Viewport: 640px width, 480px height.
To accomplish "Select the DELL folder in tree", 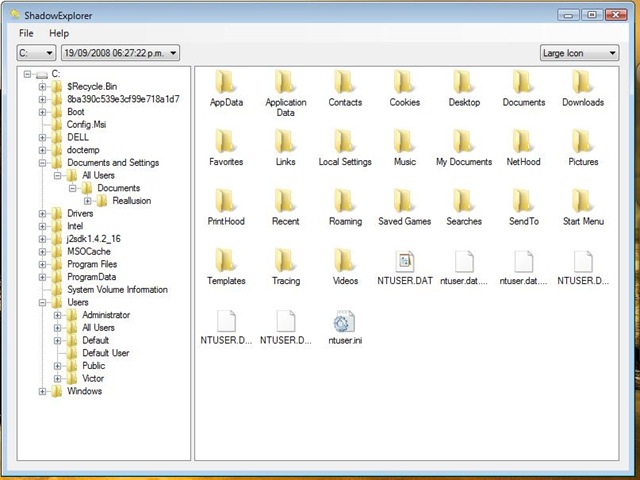I will 78,137.
